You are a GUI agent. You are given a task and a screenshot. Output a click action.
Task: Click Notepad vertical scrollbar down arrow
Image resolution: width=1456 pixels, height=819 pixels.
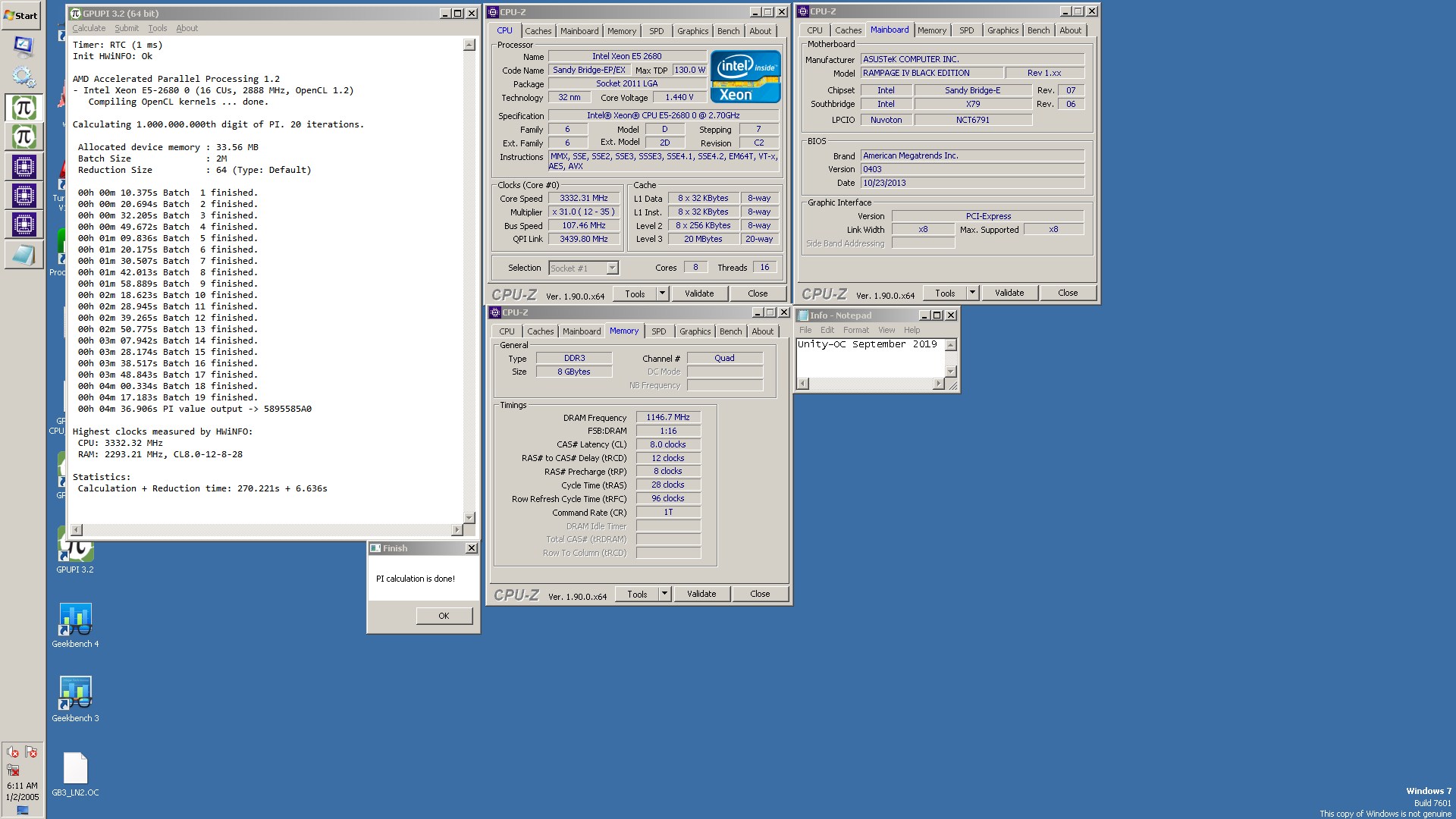point(951,372)
